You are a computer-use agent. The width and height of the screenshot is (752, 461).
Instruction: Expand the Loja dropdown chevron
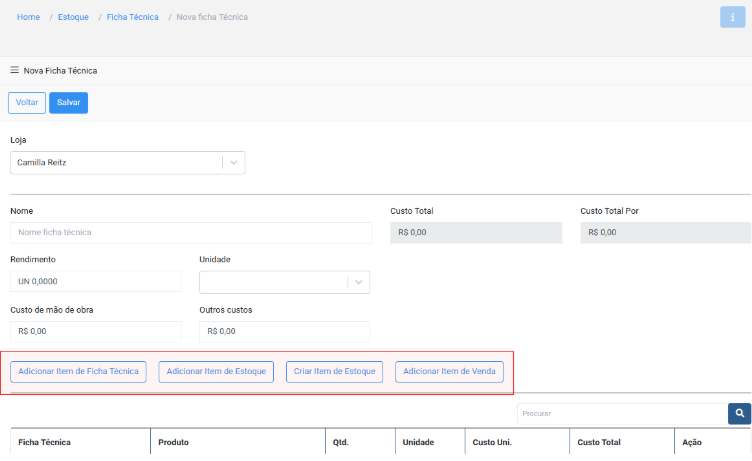click(233, 162)
